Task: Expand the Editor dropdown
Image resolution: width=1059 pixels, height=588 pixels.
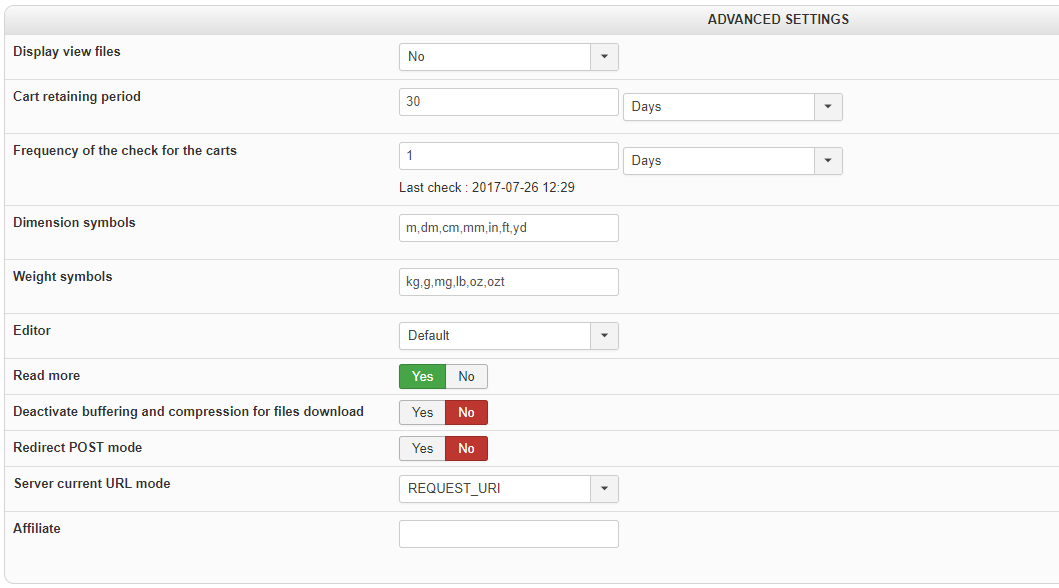Action: pos(508,336)
